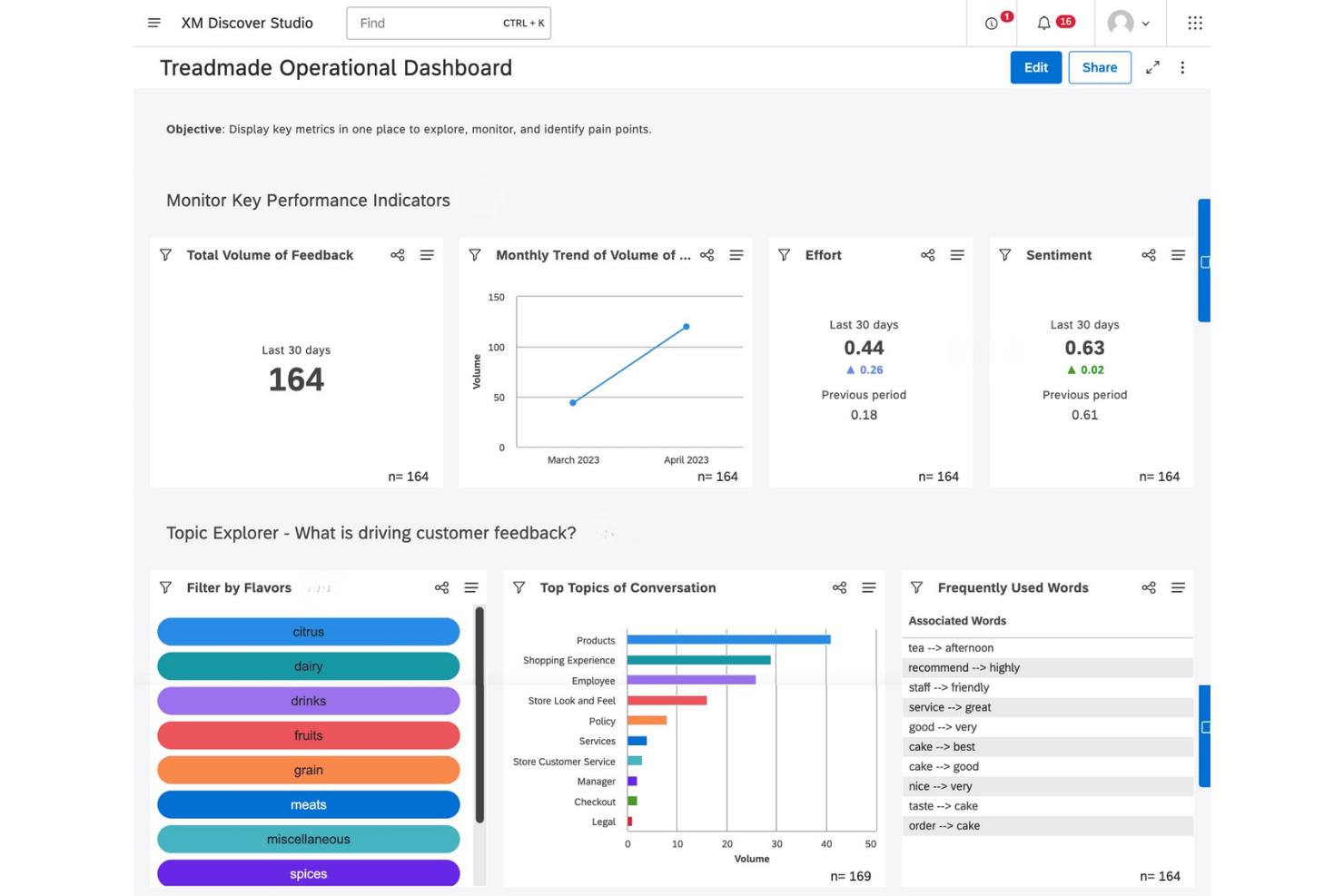Open the Sentiment widget menu
1344x896 pixels.
pos(1178,255)
